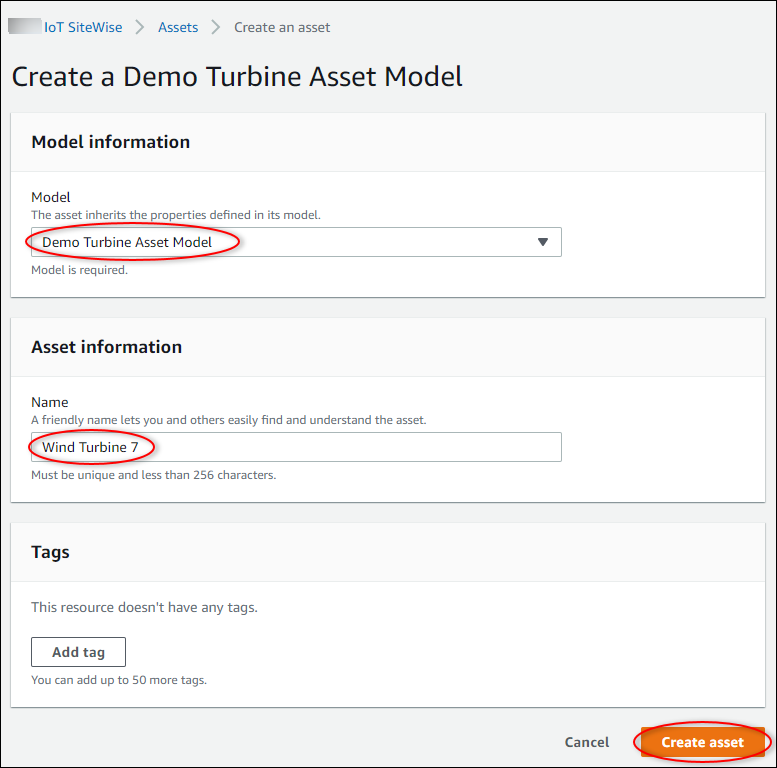The image size is (777, 768).
Task: Click the 'up to 50 more tags' note
Action: click(118, 680)
